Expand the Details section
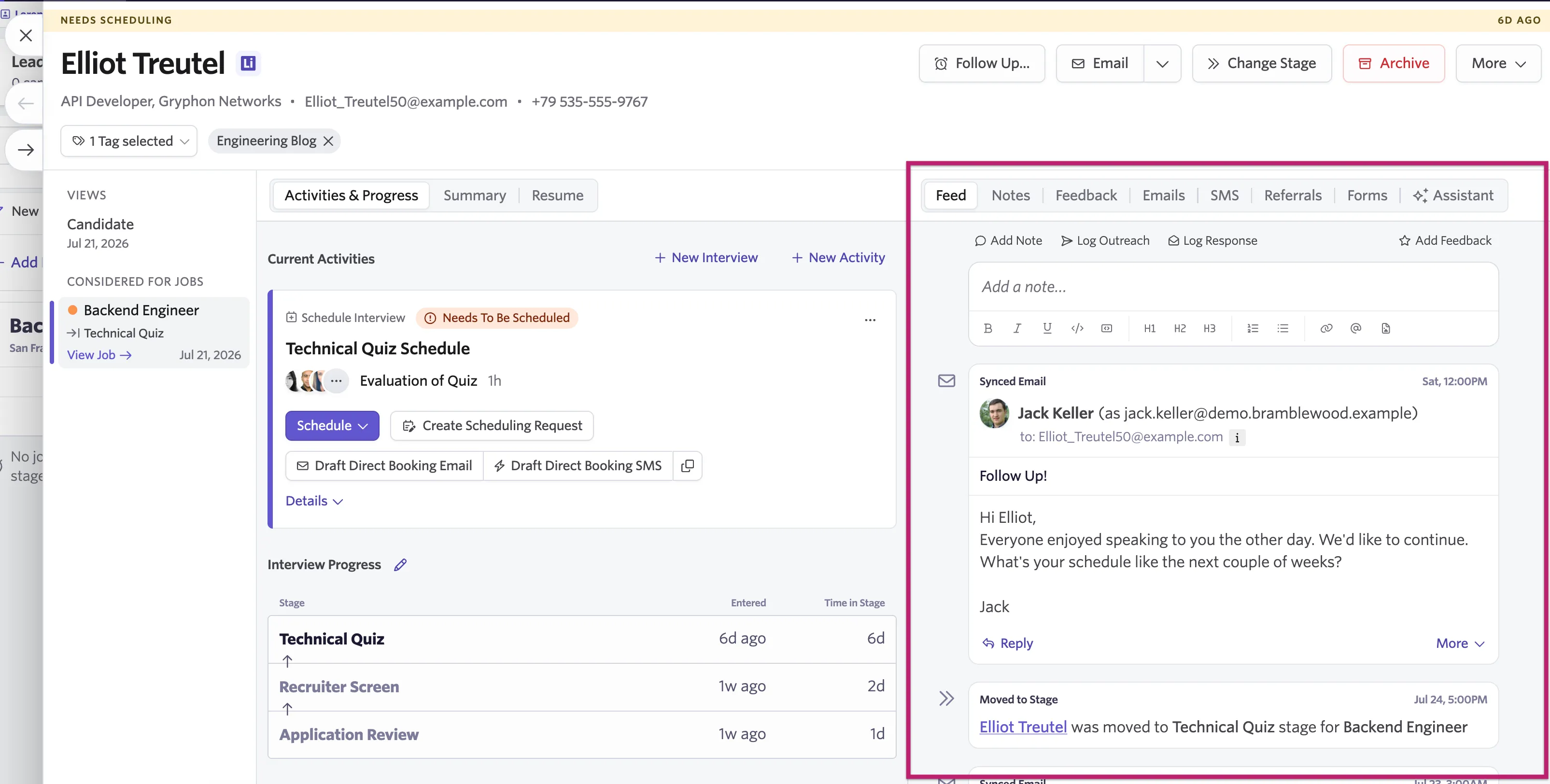This screenshot has height=784, width=1550. point(314,501)
